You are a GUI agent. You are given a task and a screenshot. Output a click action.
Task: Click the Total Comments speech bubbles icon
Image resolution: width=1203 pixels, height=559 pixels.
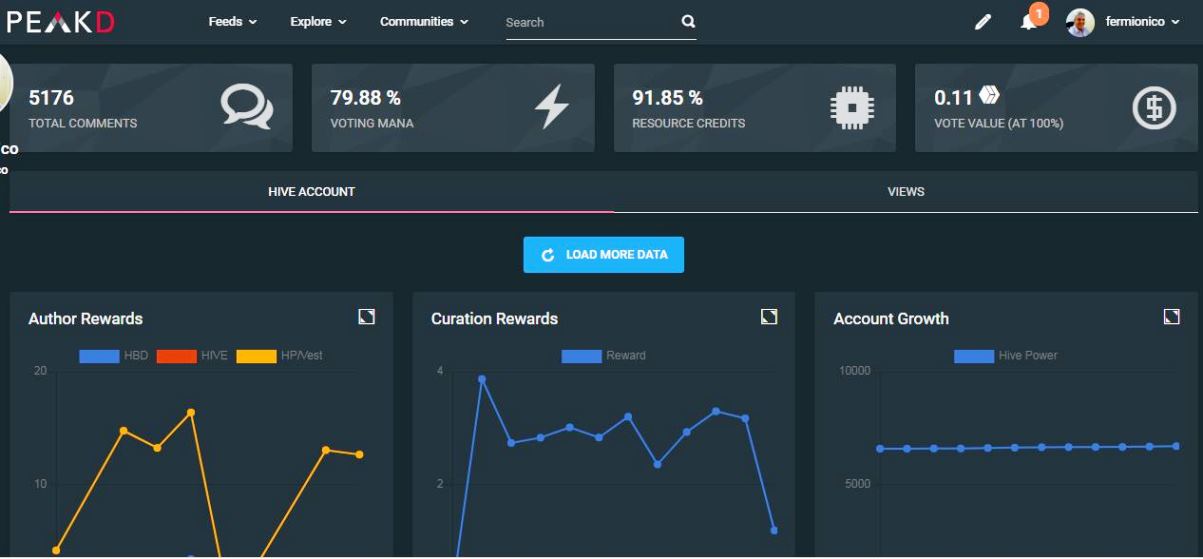point(245,108)
